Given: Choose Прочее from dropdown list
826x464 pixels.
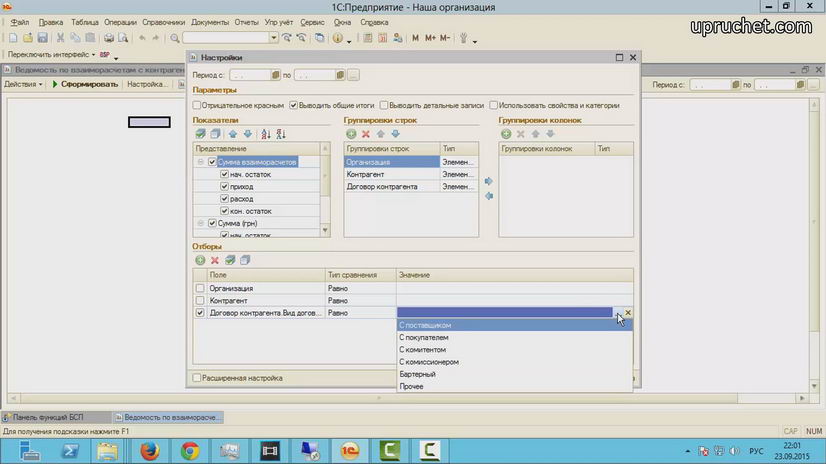Looking at the screenshot, I should point(514,387).
